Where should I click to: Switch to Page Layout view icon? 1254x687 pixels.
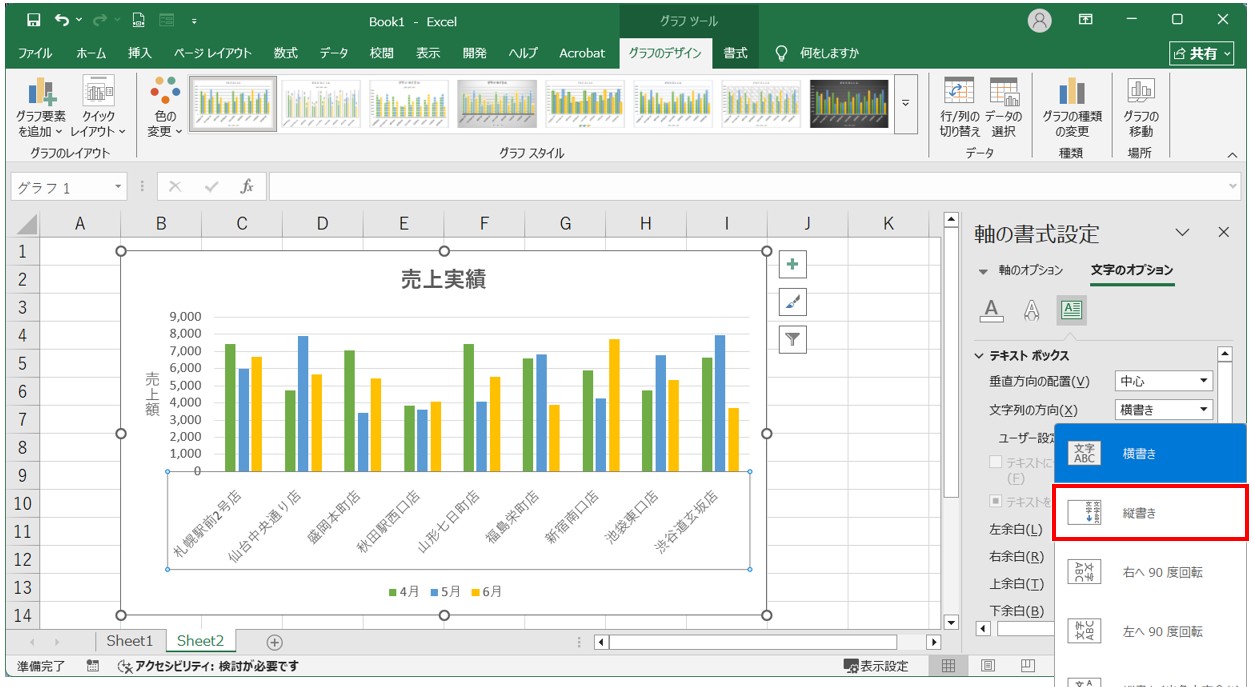988,666
